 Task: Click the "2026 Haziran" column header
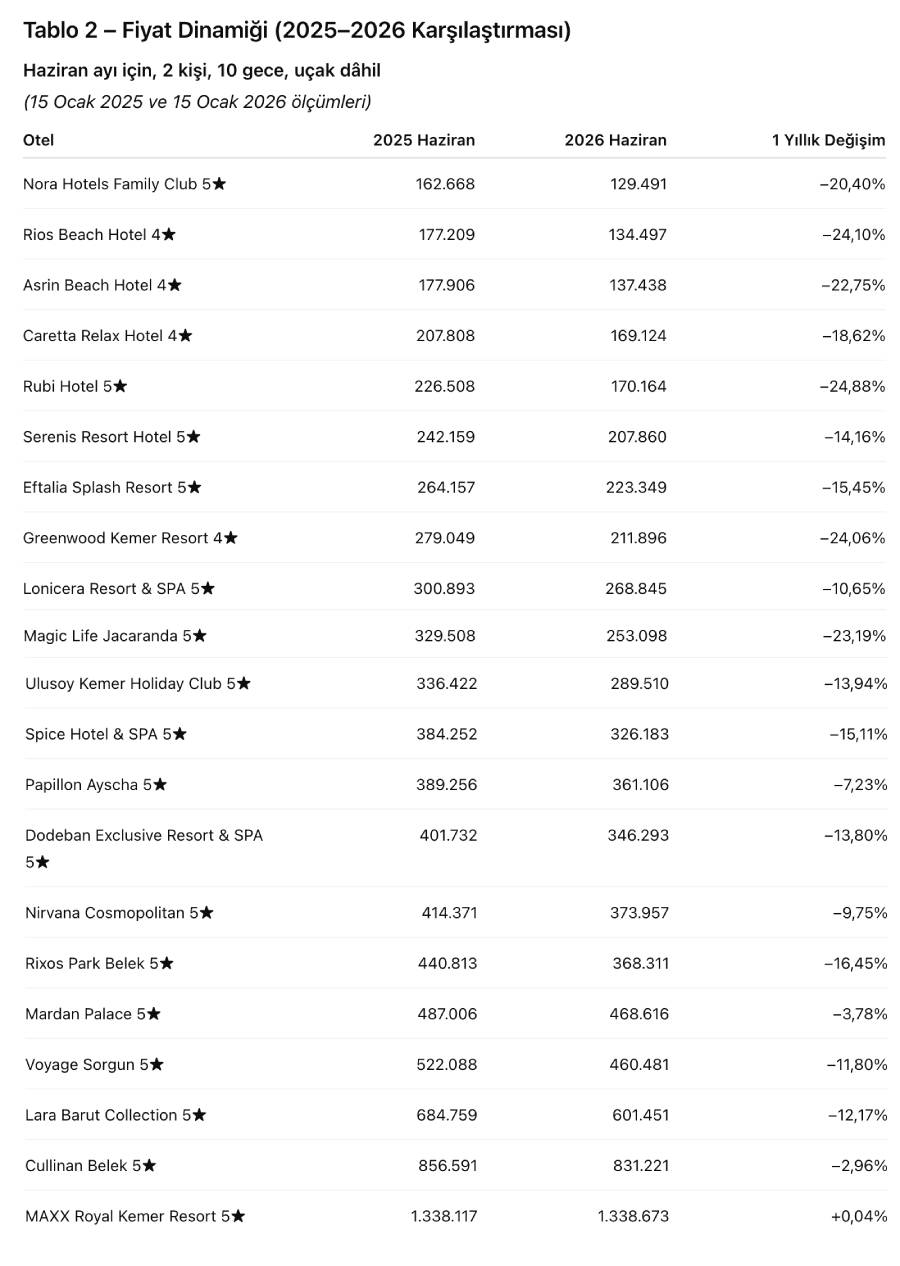tap(615, 140)
